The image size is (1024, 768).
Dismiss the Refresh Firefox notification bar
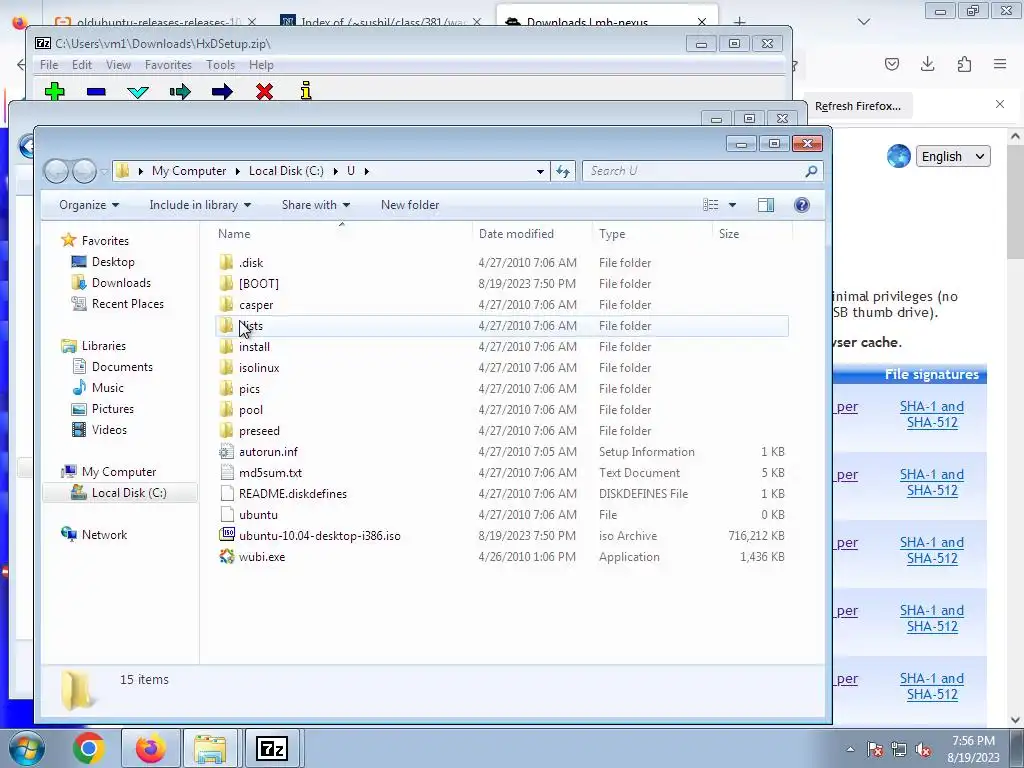(x=1000, y=104)
